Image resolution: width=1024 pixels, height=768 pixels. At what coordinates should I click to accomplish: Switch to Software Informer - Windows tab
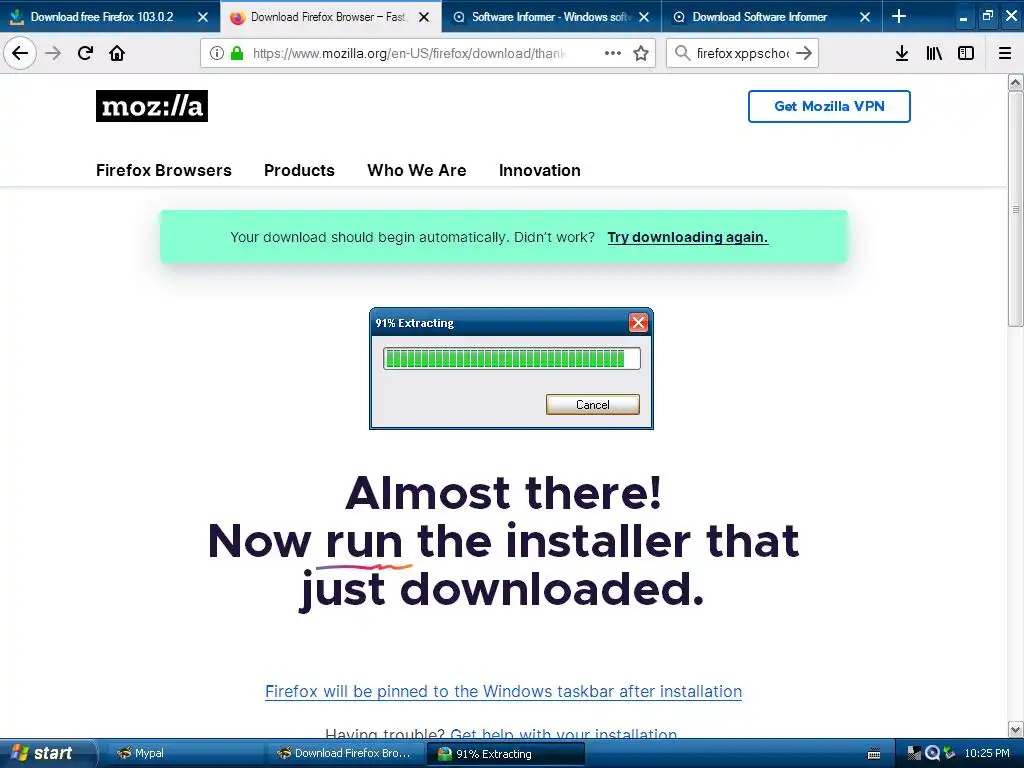[x=552, y=16]
